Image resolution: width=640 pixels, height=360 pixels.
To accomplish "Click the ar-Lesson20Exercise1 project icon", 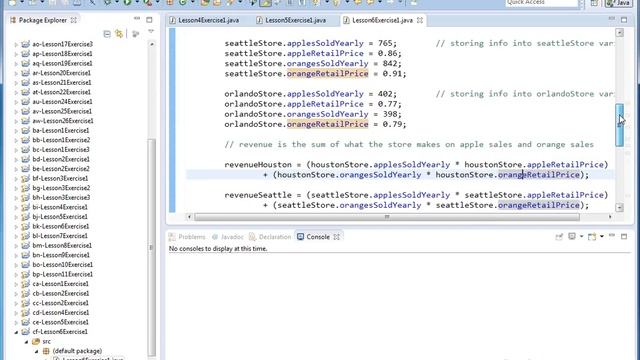I will [x=26, y=73].
